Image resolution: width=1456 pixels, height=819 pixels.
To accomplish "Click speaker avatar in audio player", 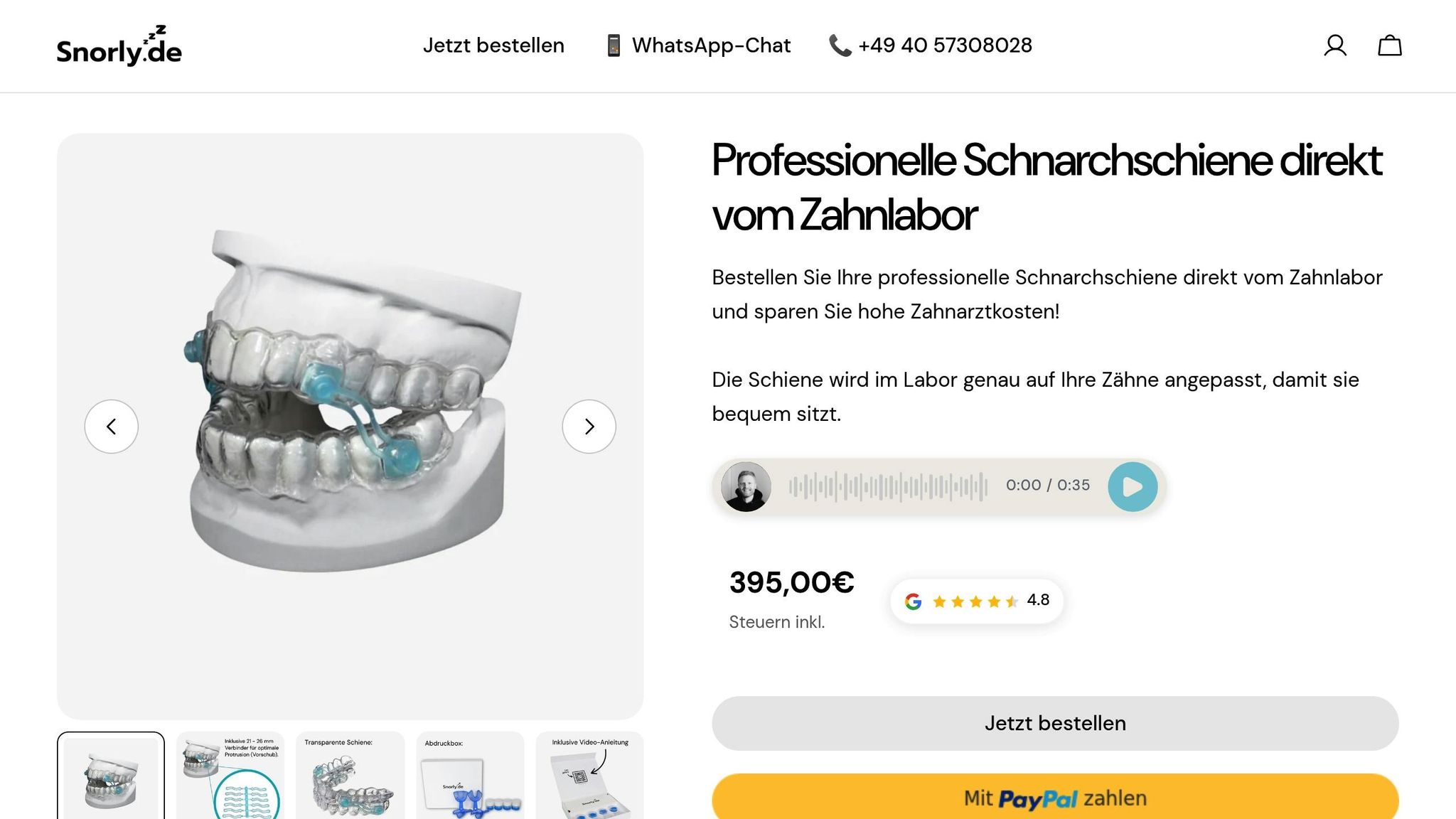I will [746, 487].
